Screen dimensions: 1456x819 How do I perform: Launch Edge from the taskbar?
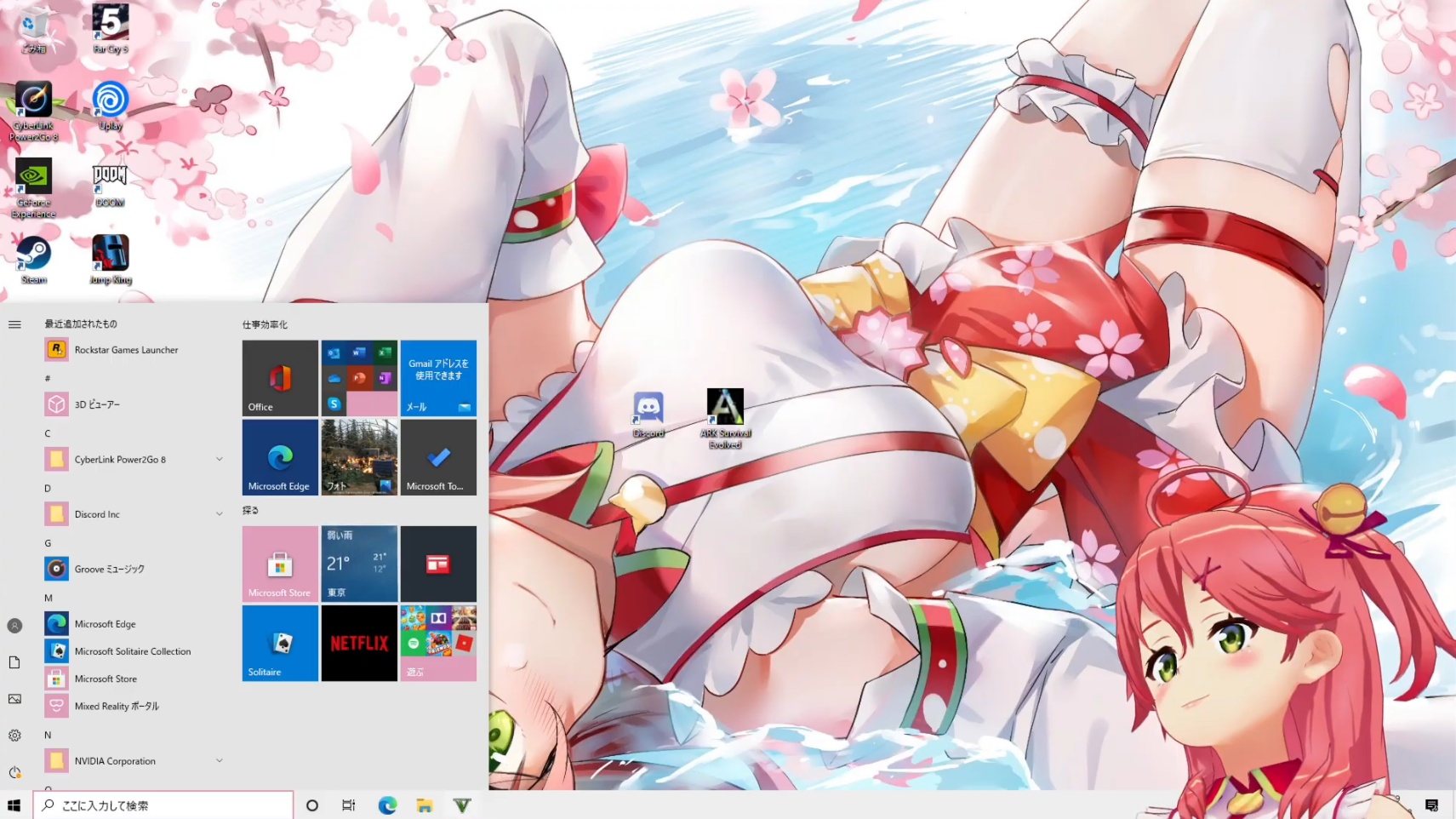[387, 805]
